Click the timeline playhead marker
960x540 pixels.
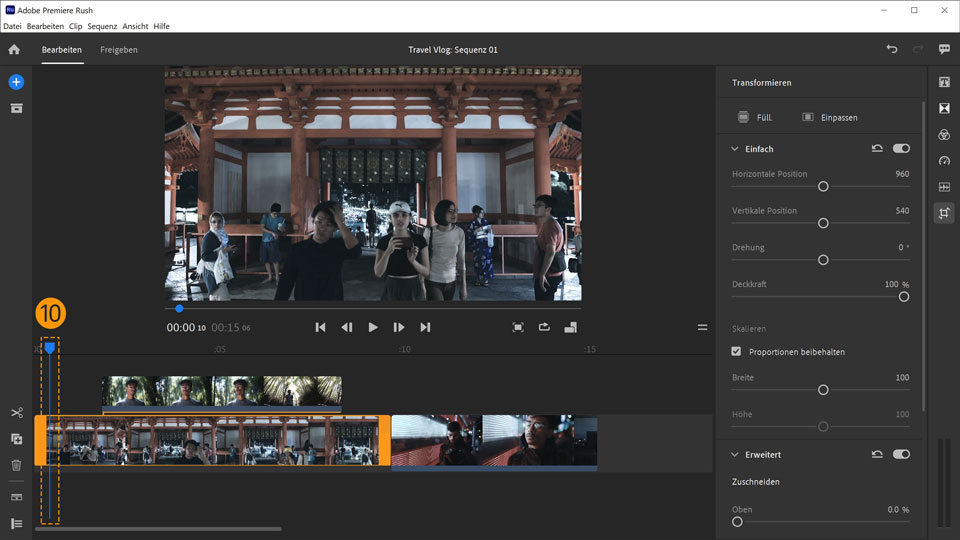(50, 348)
